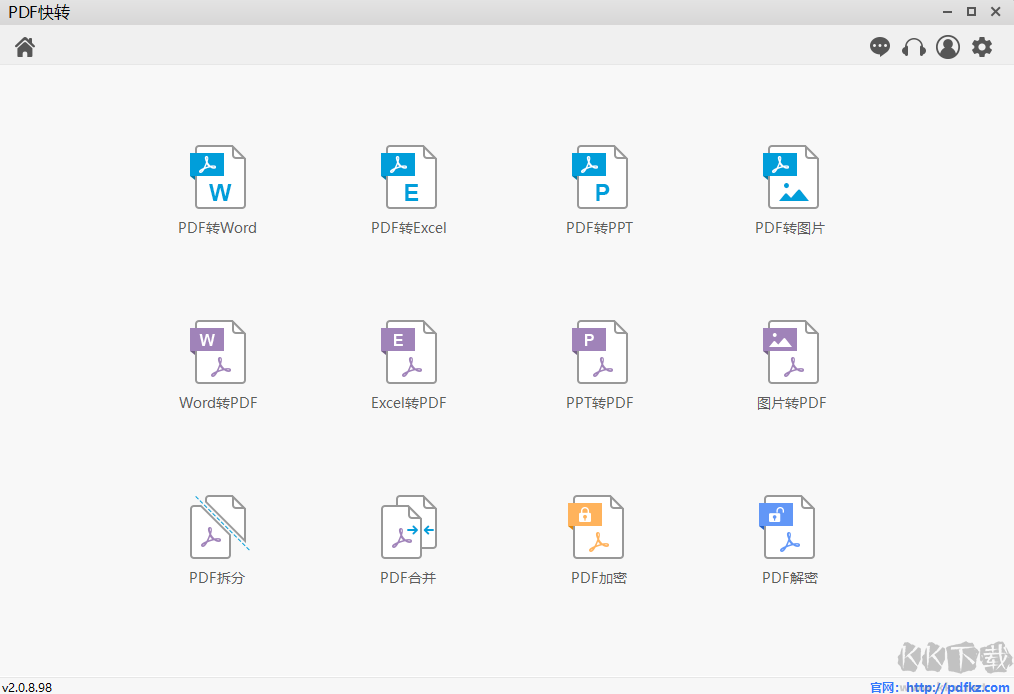Visit the official site http://pdfkz.com link
This screenshot has width=1014, height=694.
957,687
